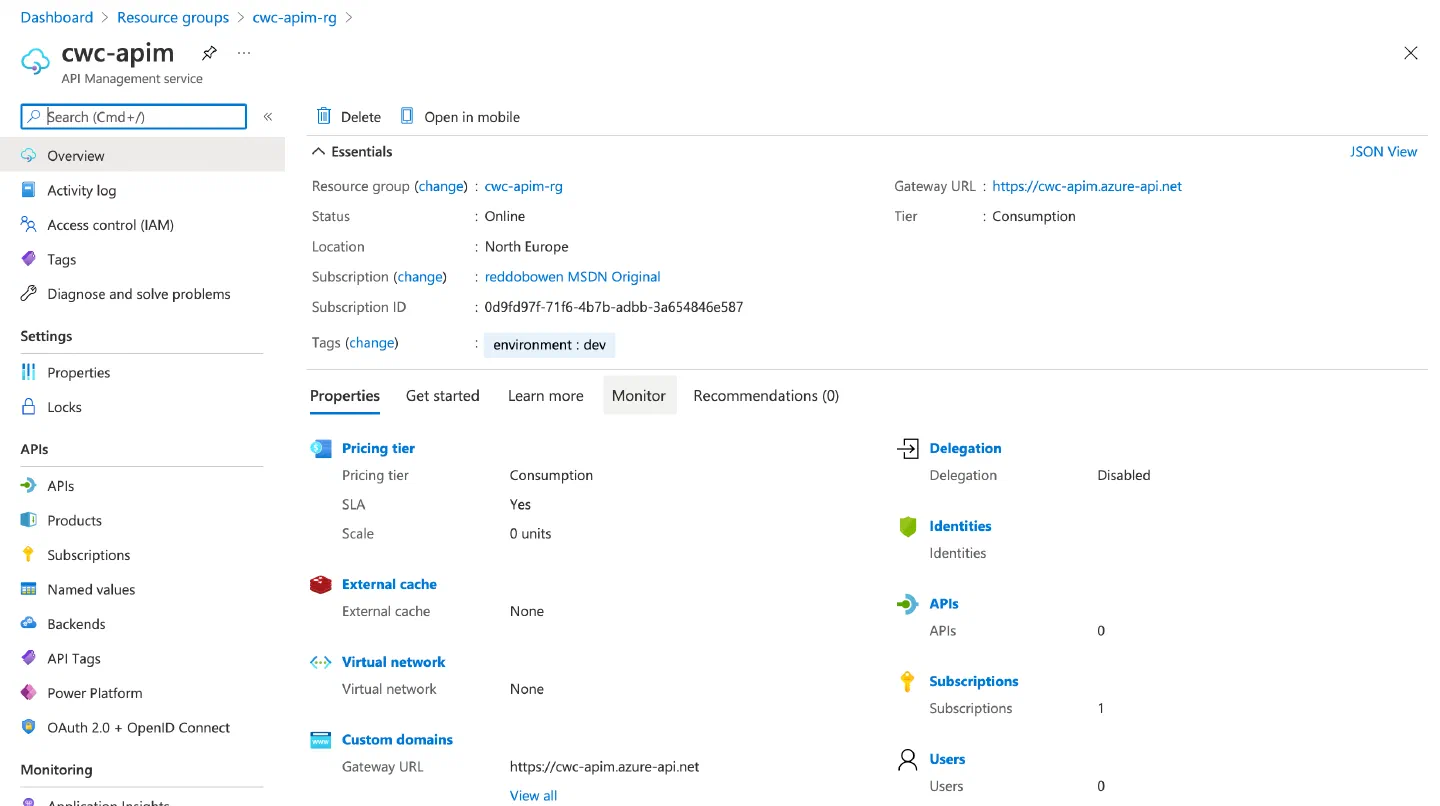Focus the sidebar Search (Cmd+/) field
The image size is (1440, 806).
[133, 117]
